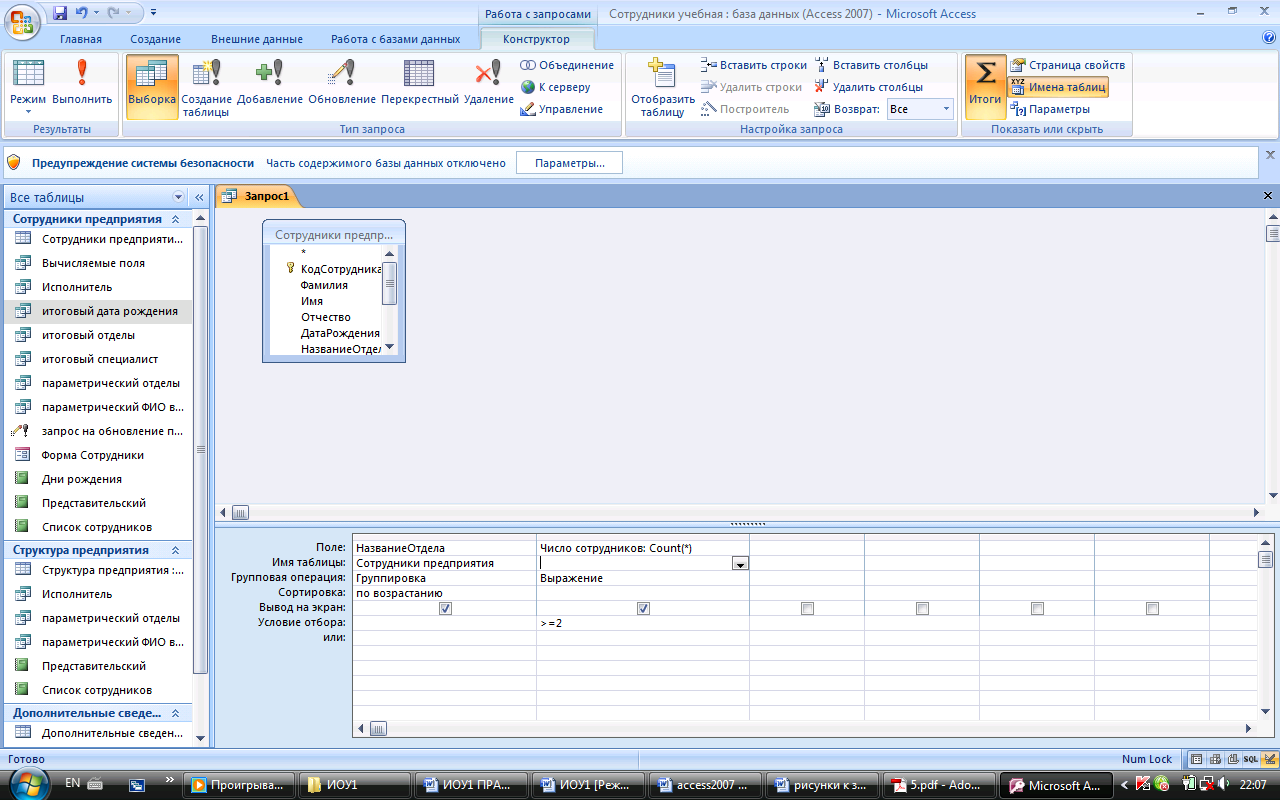The height and width of the screenshot is (800, 1280).
Task: Select the Выборка query type
Action: [x=152, y=86]
